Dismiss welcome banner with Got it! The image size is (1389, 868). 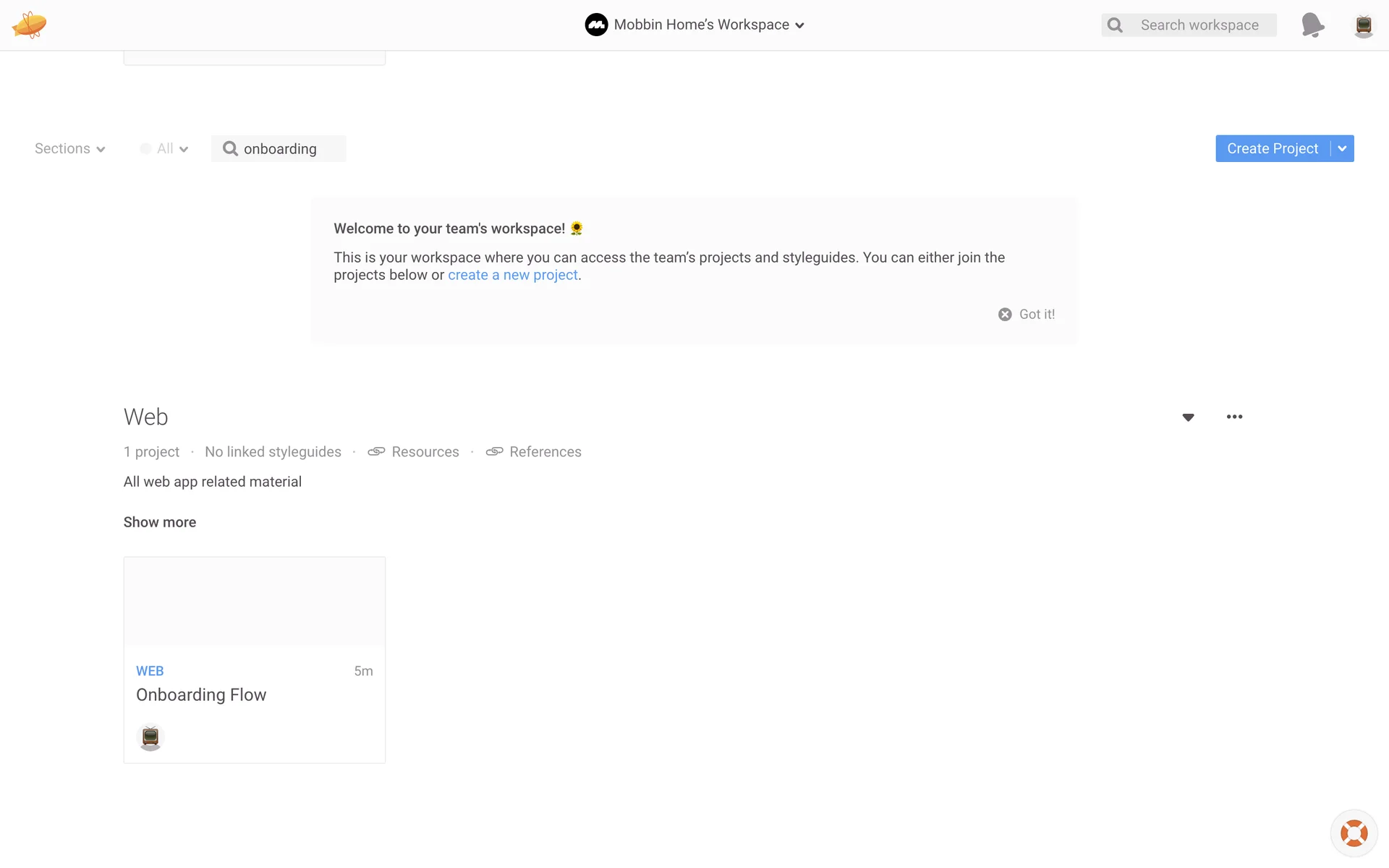1027,314
